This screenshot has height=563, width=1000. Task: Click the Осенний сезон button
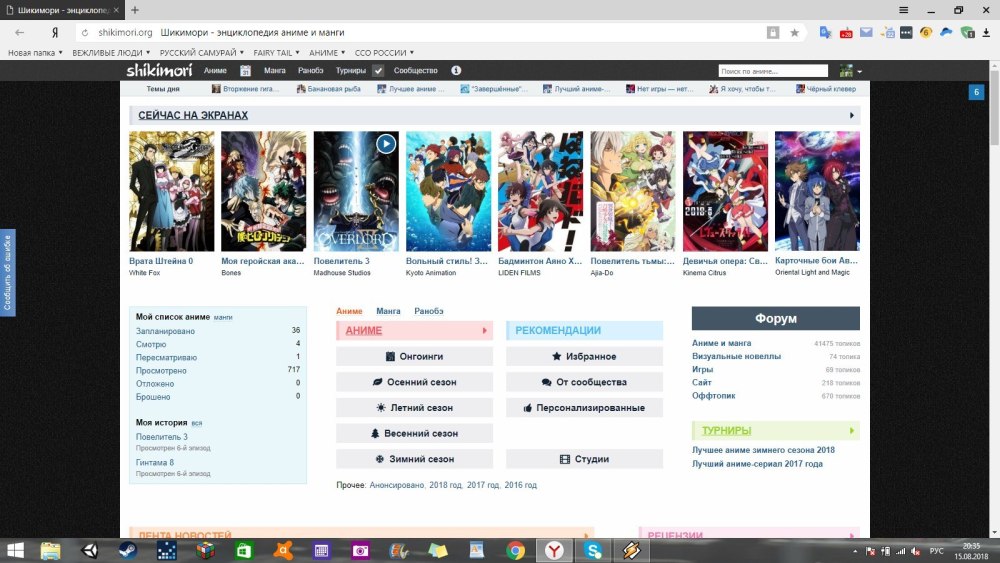point(415,382)
